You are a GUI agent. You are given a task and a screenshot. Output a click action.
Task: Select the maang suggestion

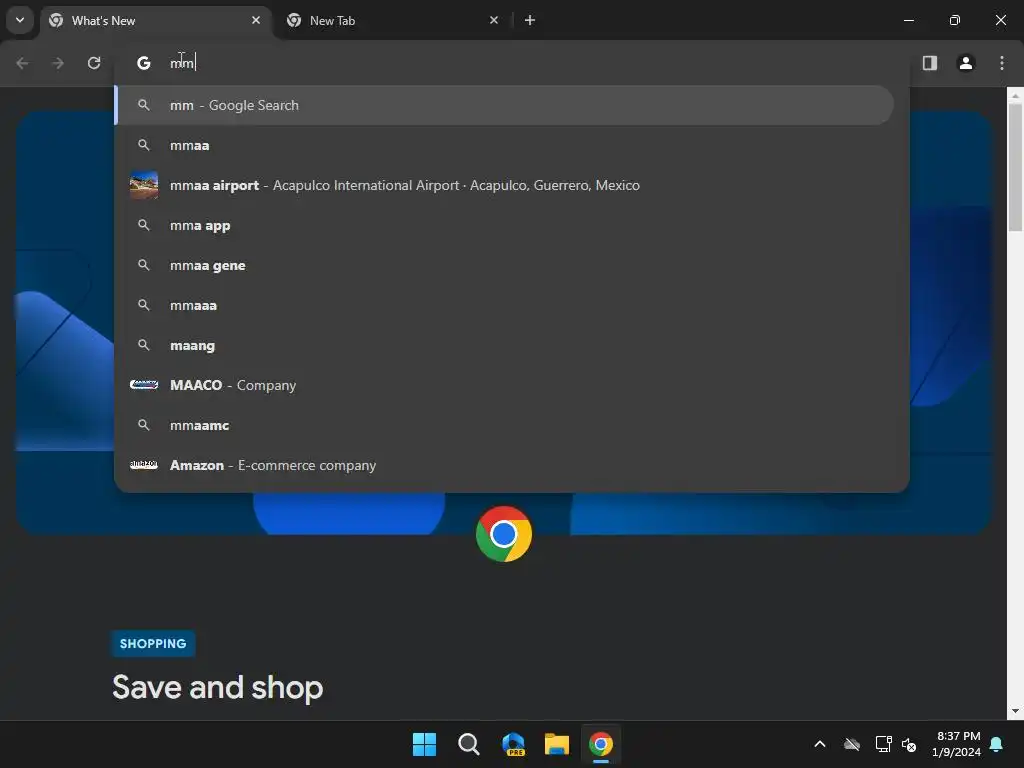(504, 345)
